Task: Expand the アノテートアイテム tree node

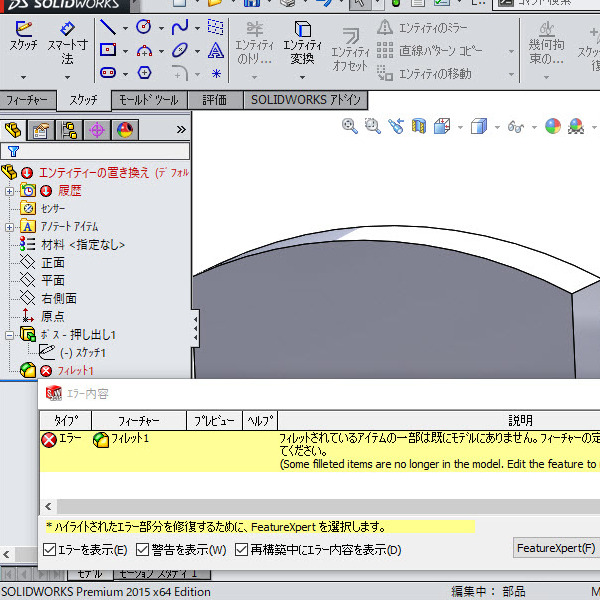Action: 9,227
